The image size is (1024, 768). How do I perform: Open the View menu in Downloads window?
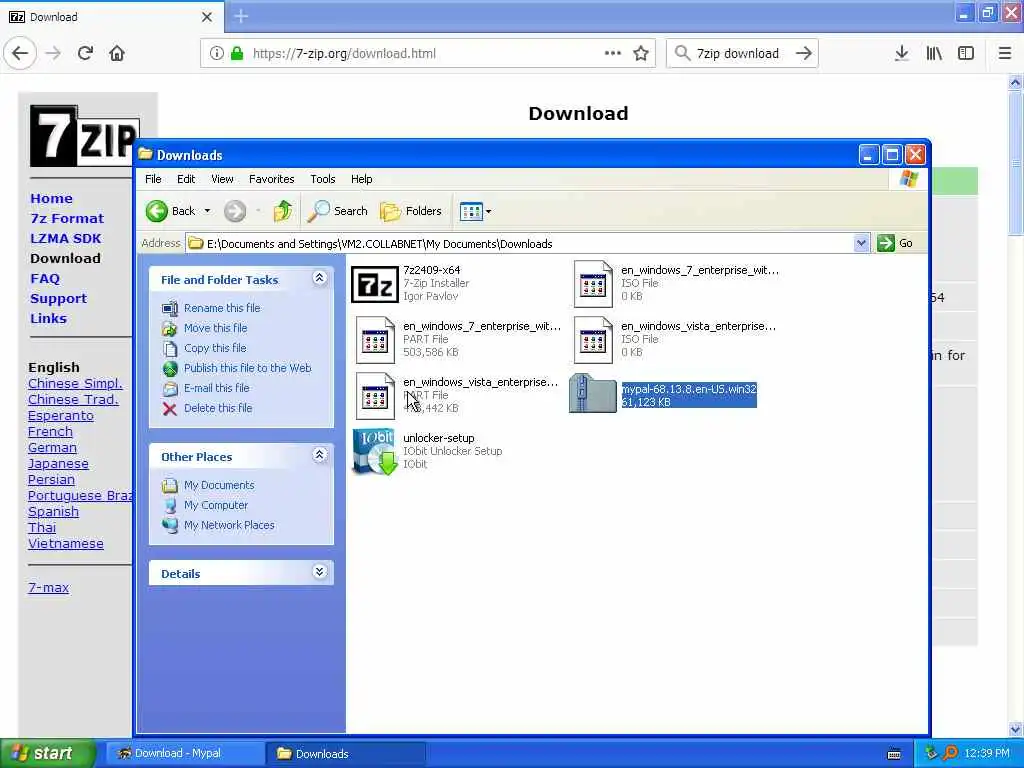coord(222,179)
